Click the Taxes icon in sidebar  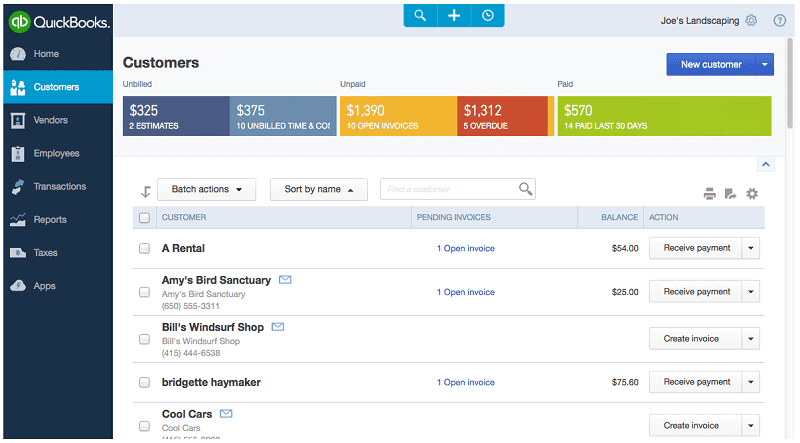(18, 253)
